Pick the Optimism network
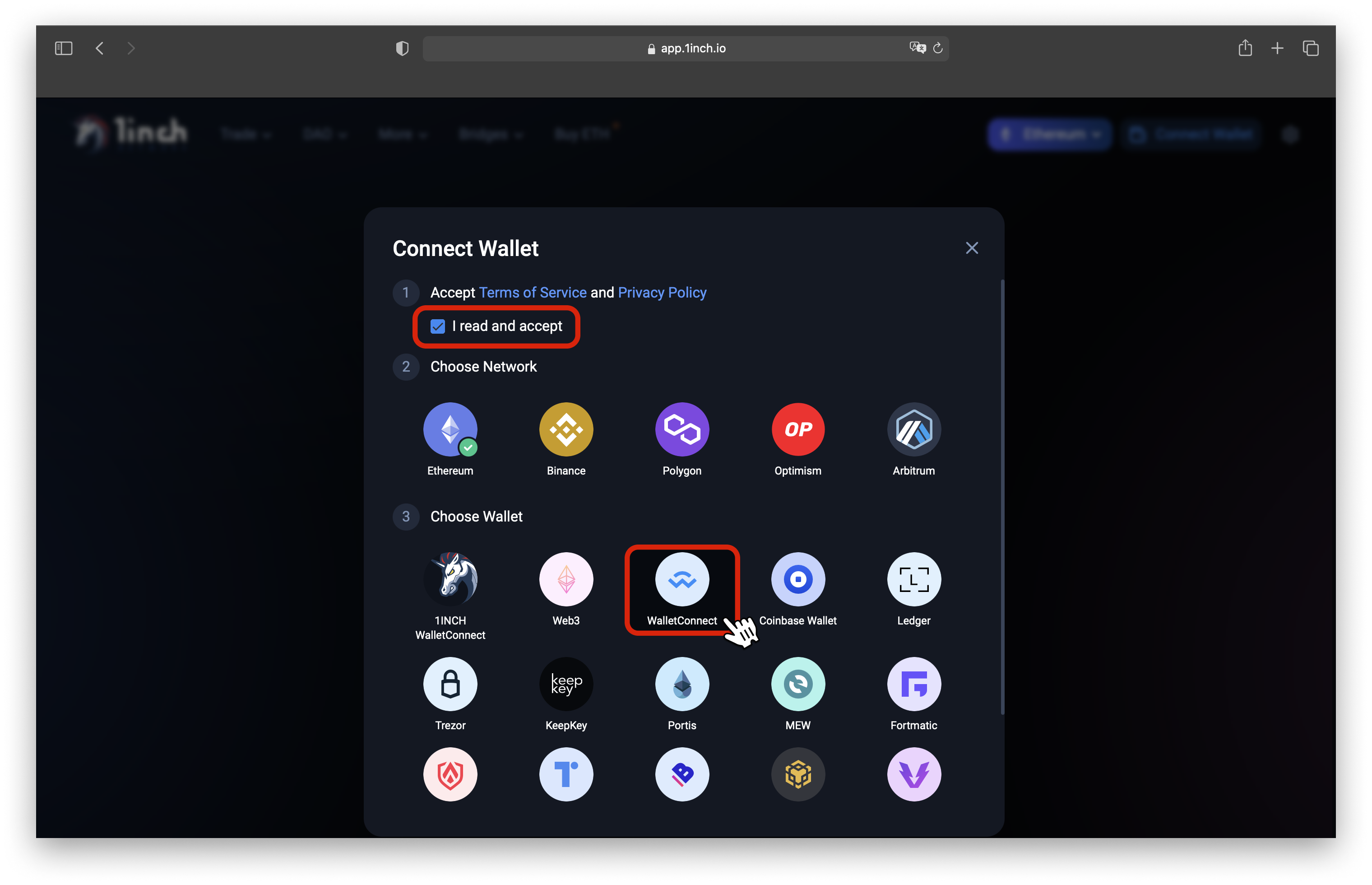 [x=798, y=429]
